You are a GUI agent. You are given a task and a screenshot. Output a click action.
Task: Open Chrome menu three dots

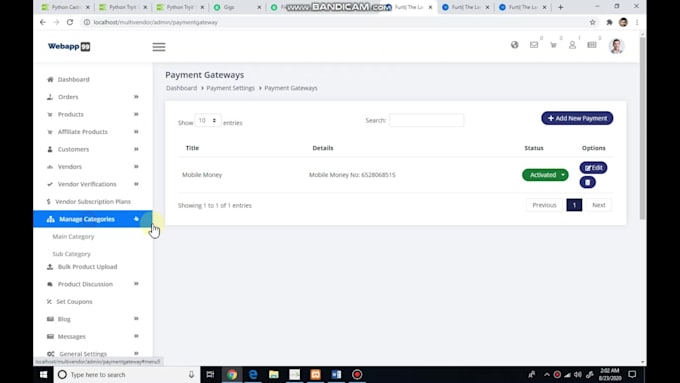(x=637, y=22)
